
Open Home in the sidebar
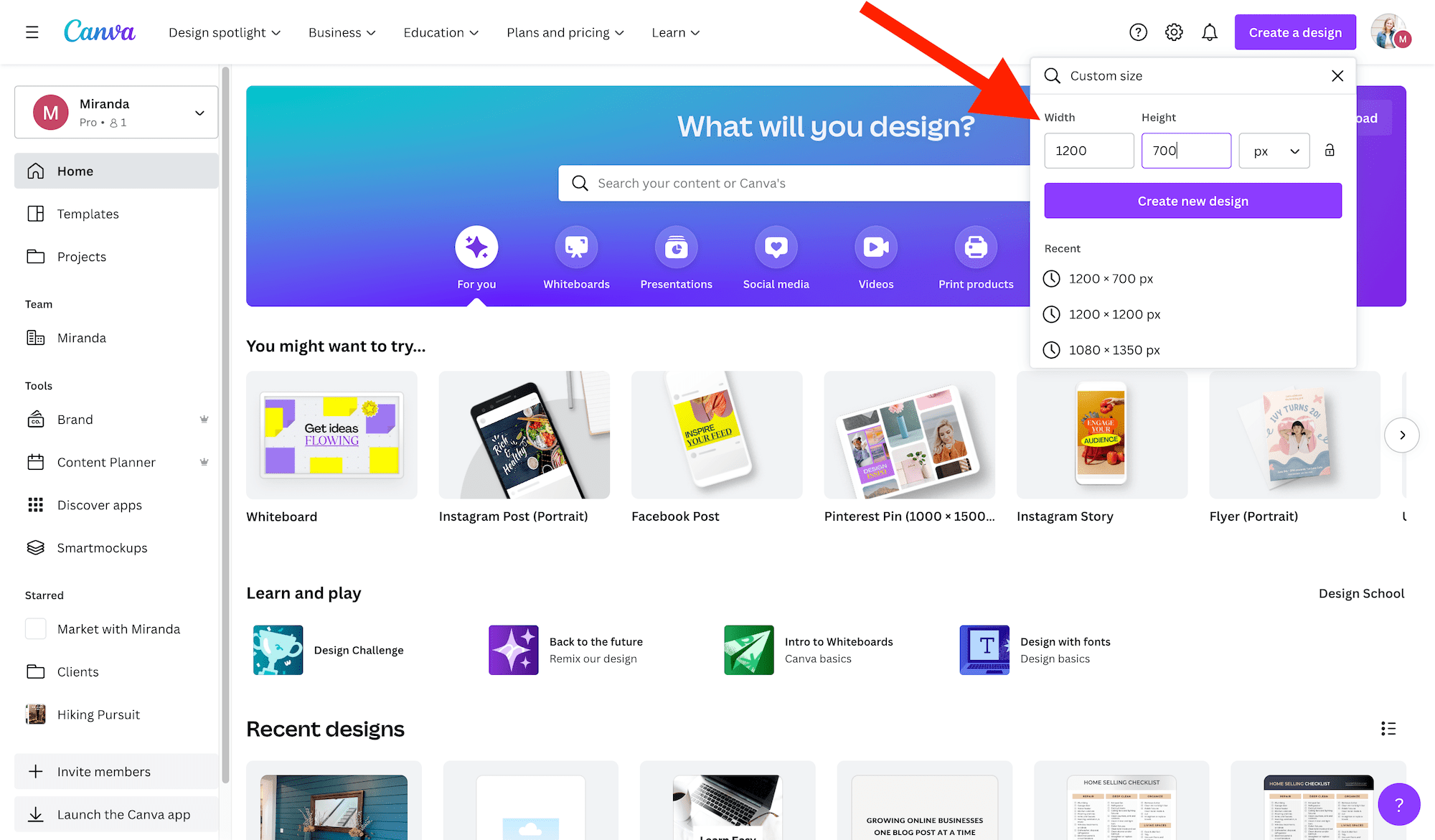click(116, 171)
